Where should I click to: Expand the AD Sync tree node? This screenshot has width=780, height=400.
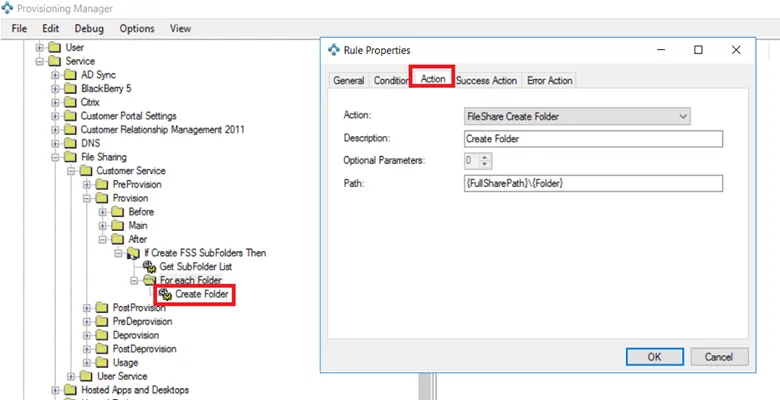(56, 75)
